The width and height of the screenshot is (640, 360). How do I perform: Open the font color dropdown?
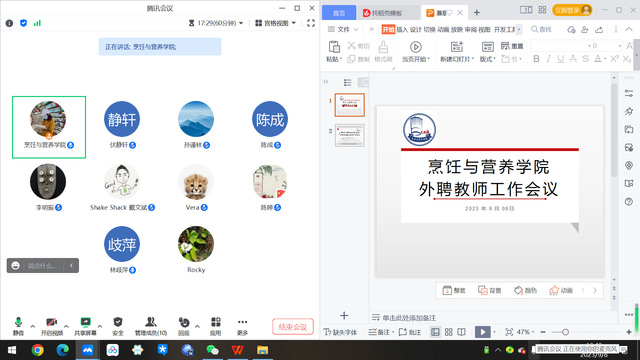coord(605,59)
